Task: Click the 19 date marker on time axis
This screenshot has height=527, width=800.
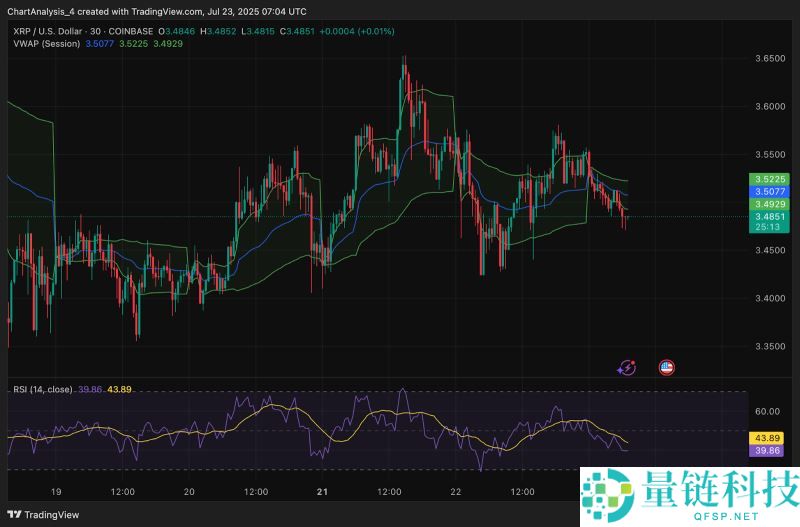Action: click(56, 492)
